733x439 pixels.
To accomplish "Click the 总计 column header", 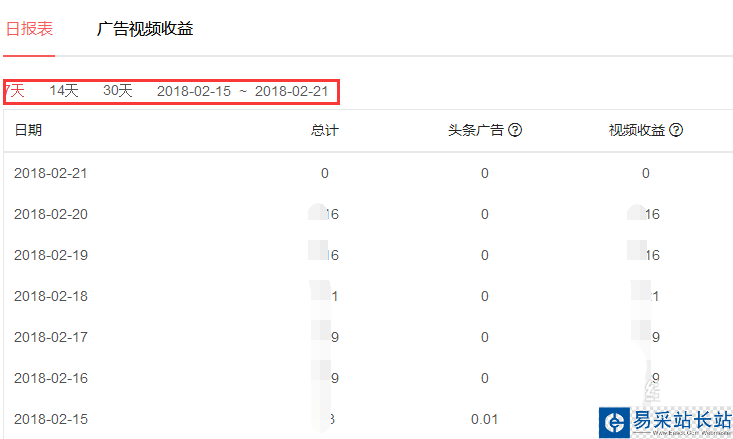I will pyautogui.click(x=325, y=131).
